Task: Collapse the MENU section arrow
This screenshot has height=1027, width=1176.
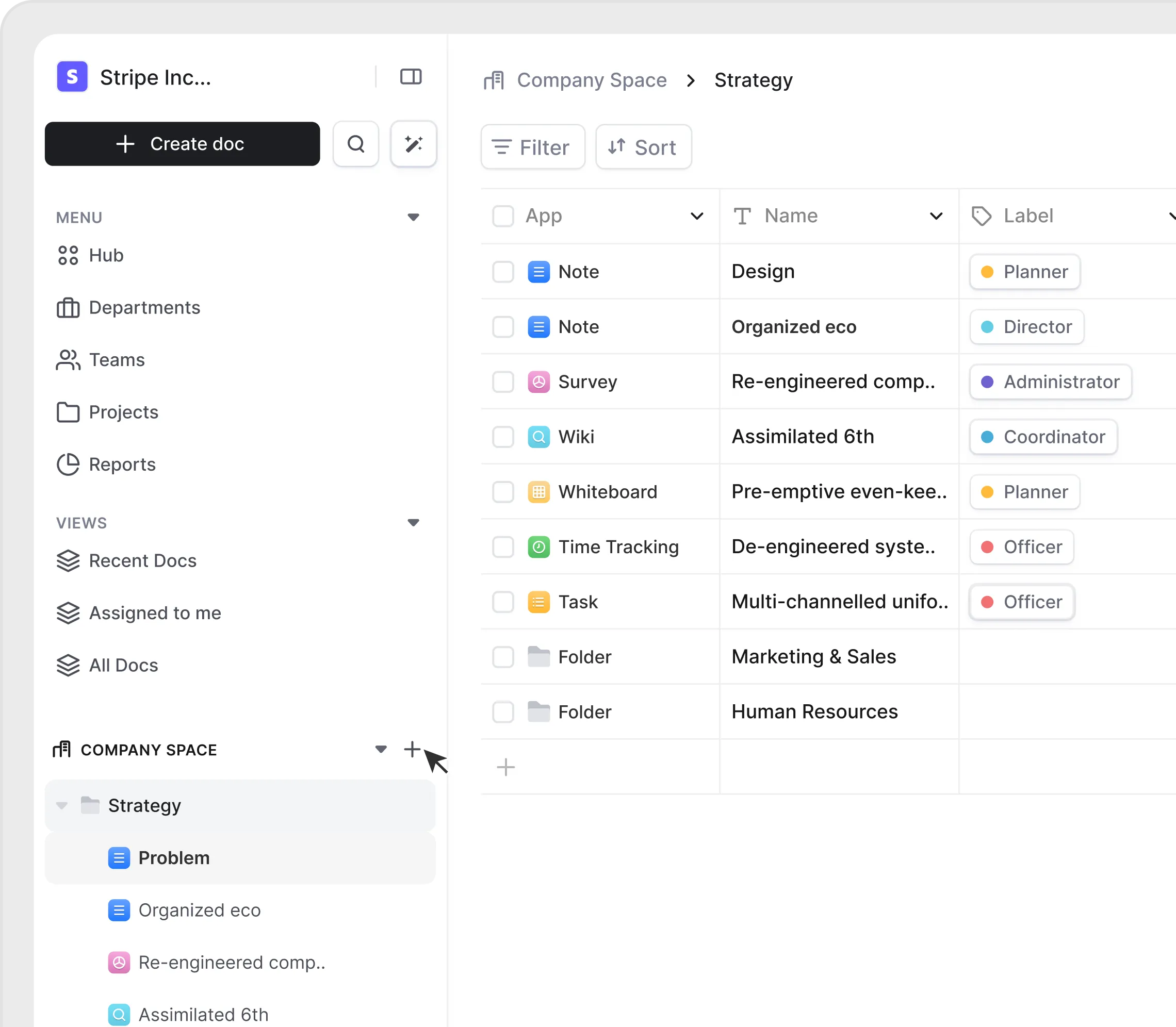Action: coord(413,217)
